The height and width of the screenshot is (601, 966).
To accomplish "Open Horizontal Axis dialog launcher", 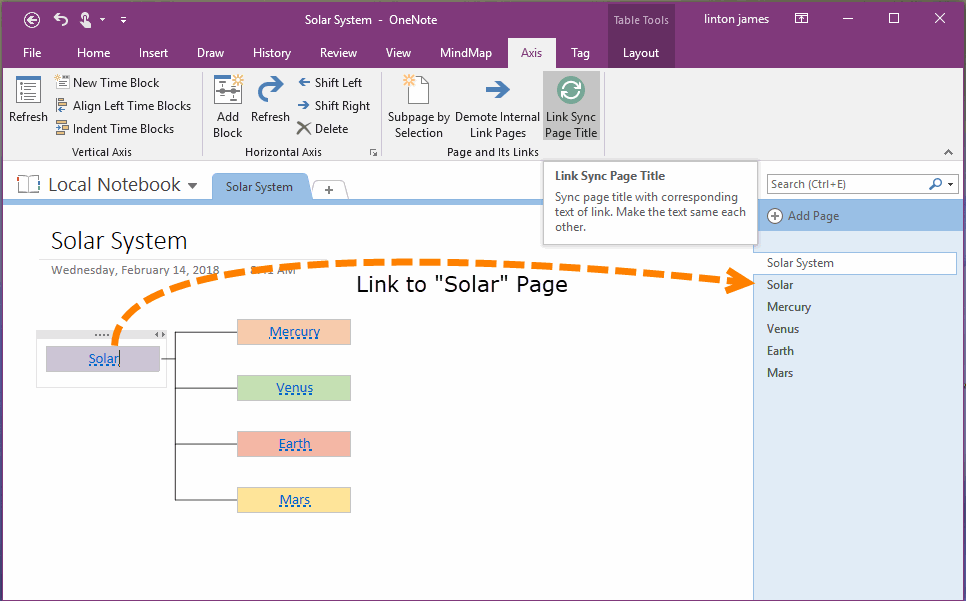I will [373, 152].
